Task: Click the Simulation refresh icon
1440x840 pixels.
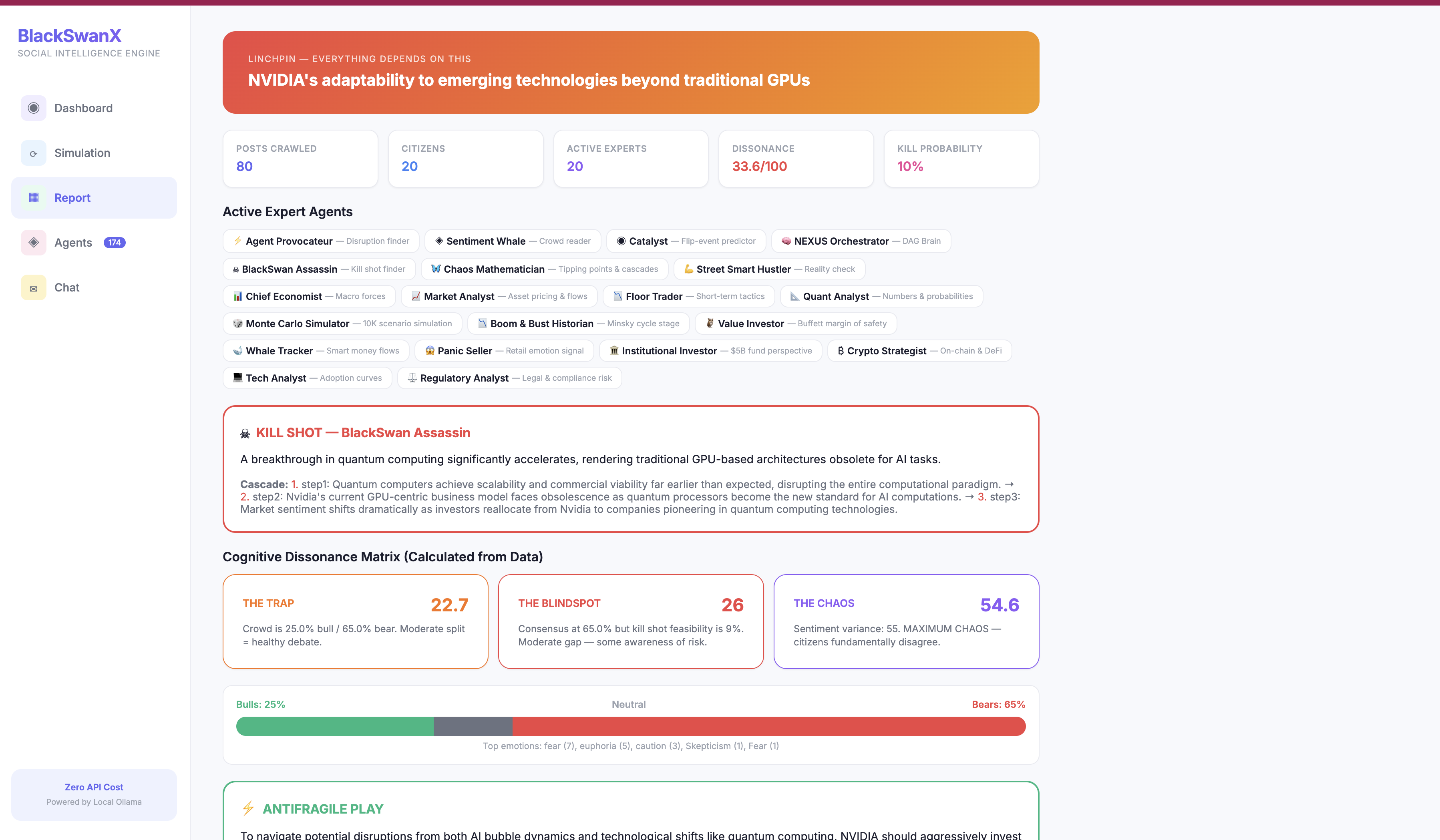Action: tap(34, 153)
